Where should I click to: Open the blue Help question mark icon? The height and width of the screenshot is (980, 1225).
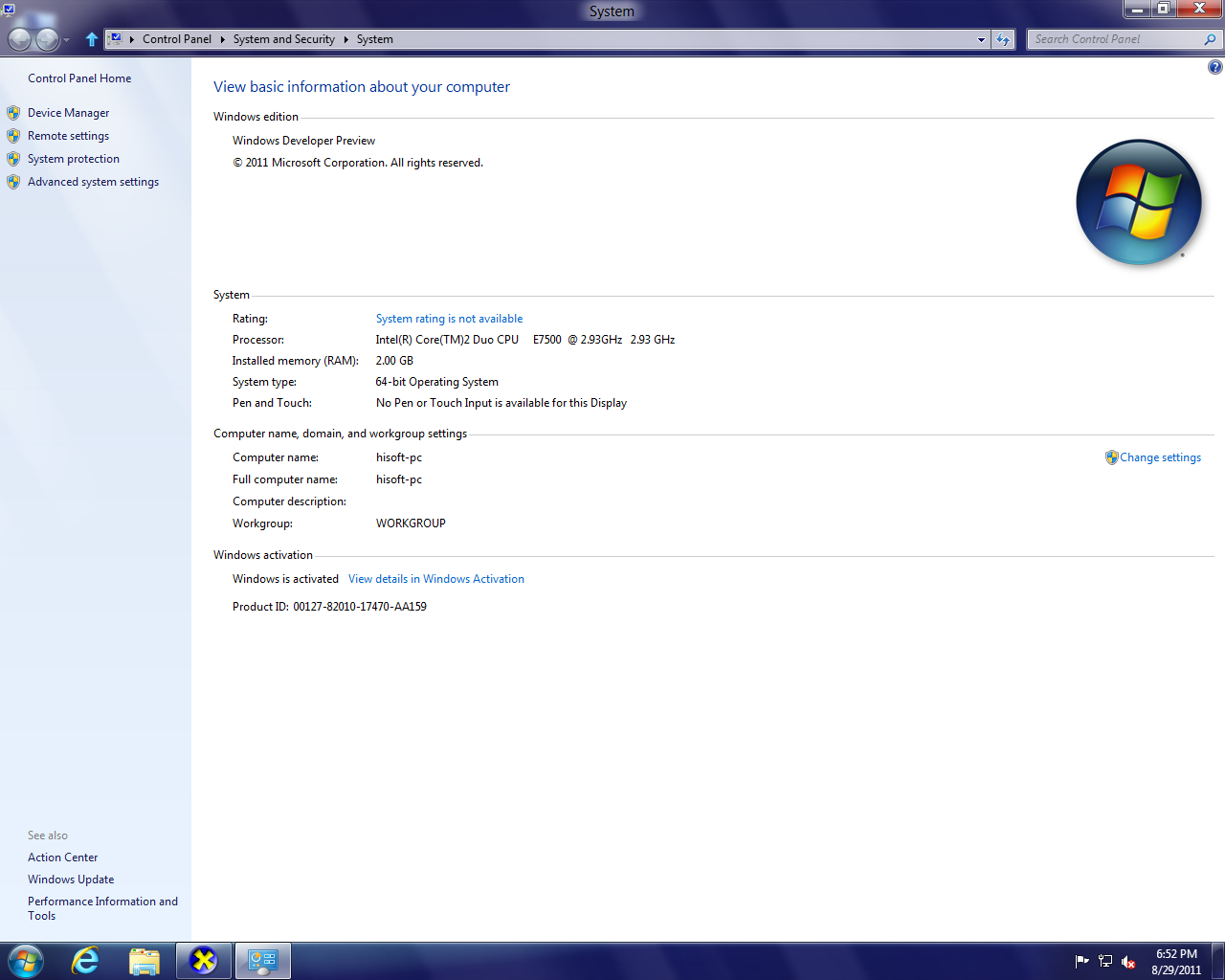click(x=1214, y=67)
